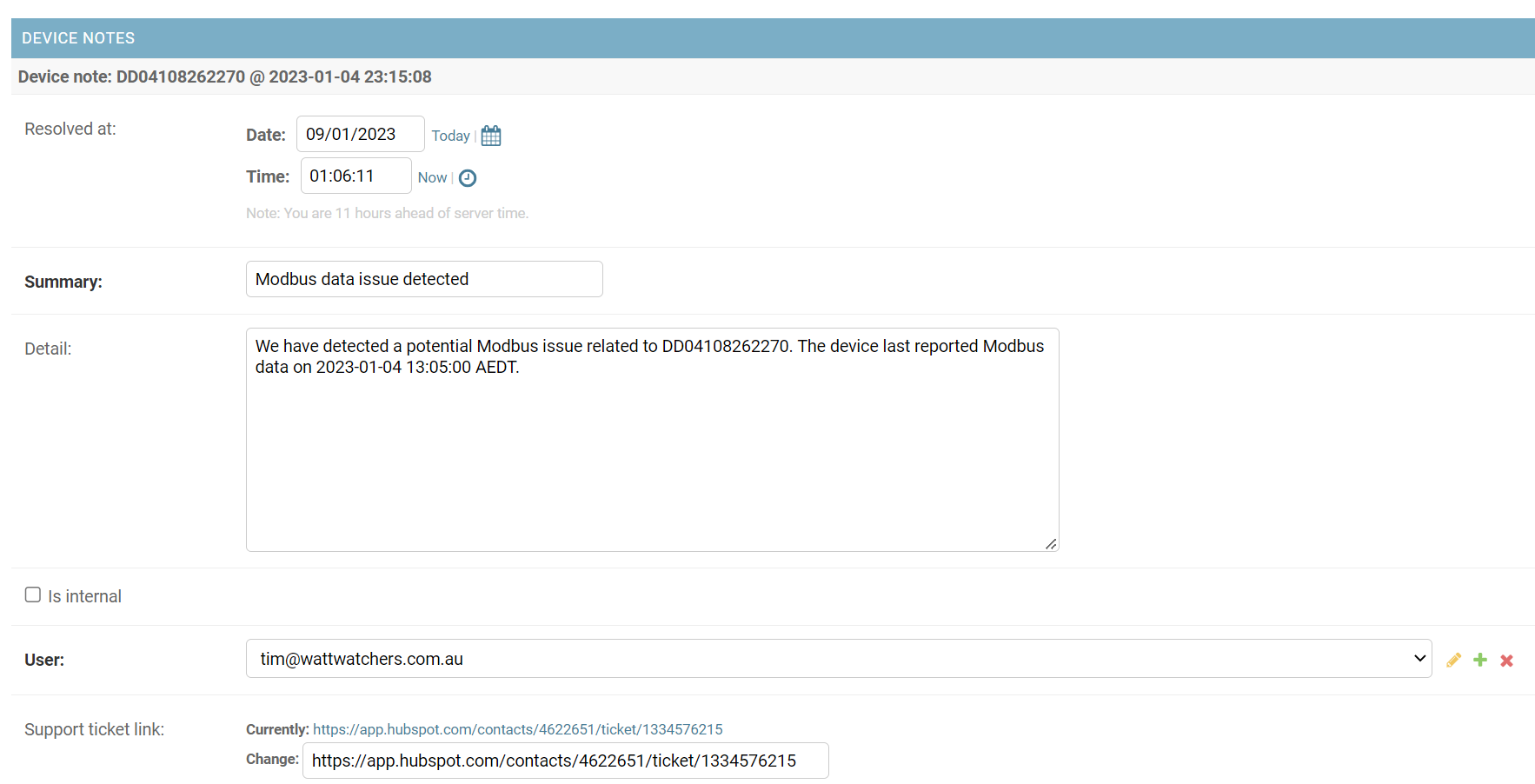Click into the Resolved at Date field
This screenshot has width=1535, height=784.
(360, 135)
